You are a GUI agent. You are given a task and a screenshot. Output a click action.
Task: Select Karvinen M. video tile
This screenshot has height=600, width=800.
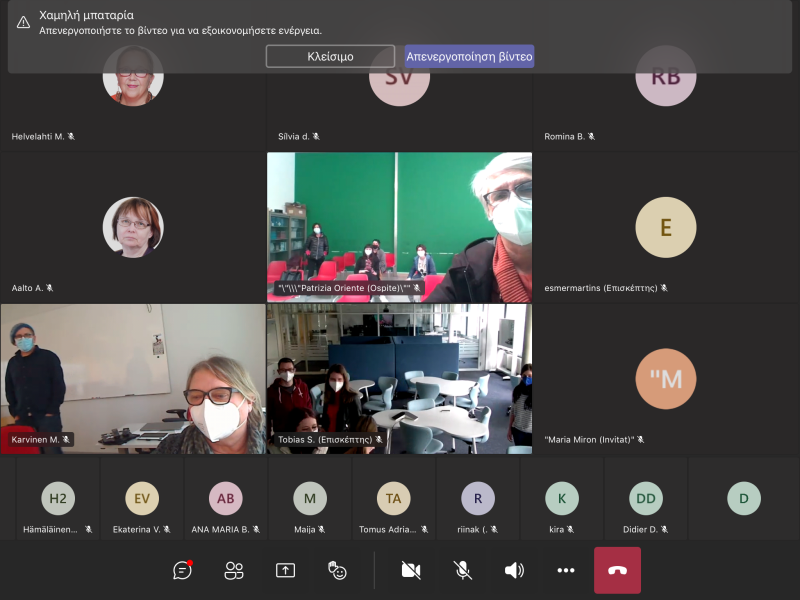(x=132, y=378)
